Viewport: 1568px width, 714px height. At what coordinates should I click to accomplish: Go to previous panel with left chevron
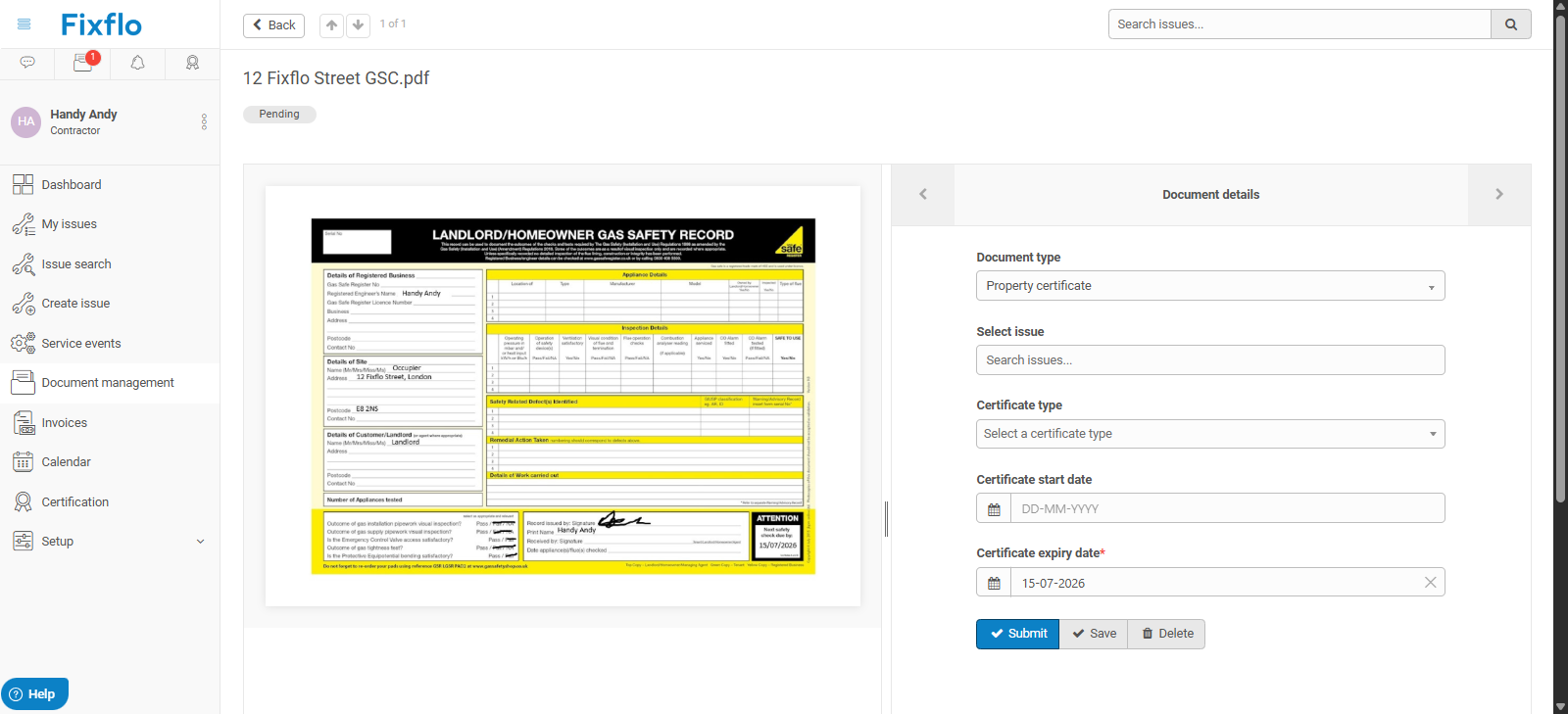[x=923, y=194]
